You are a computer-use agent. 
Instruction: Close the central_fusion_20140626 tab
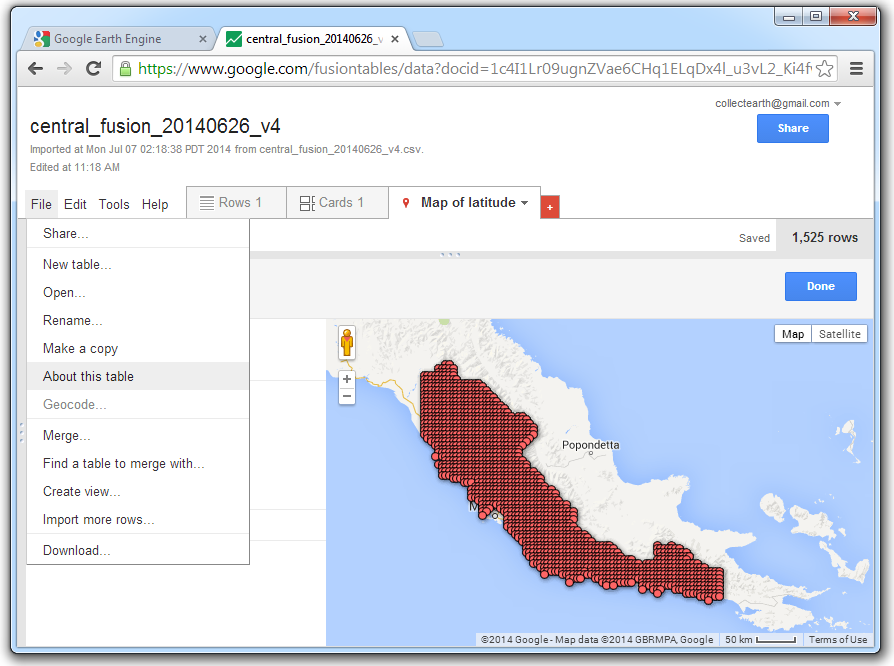point(395,39)
